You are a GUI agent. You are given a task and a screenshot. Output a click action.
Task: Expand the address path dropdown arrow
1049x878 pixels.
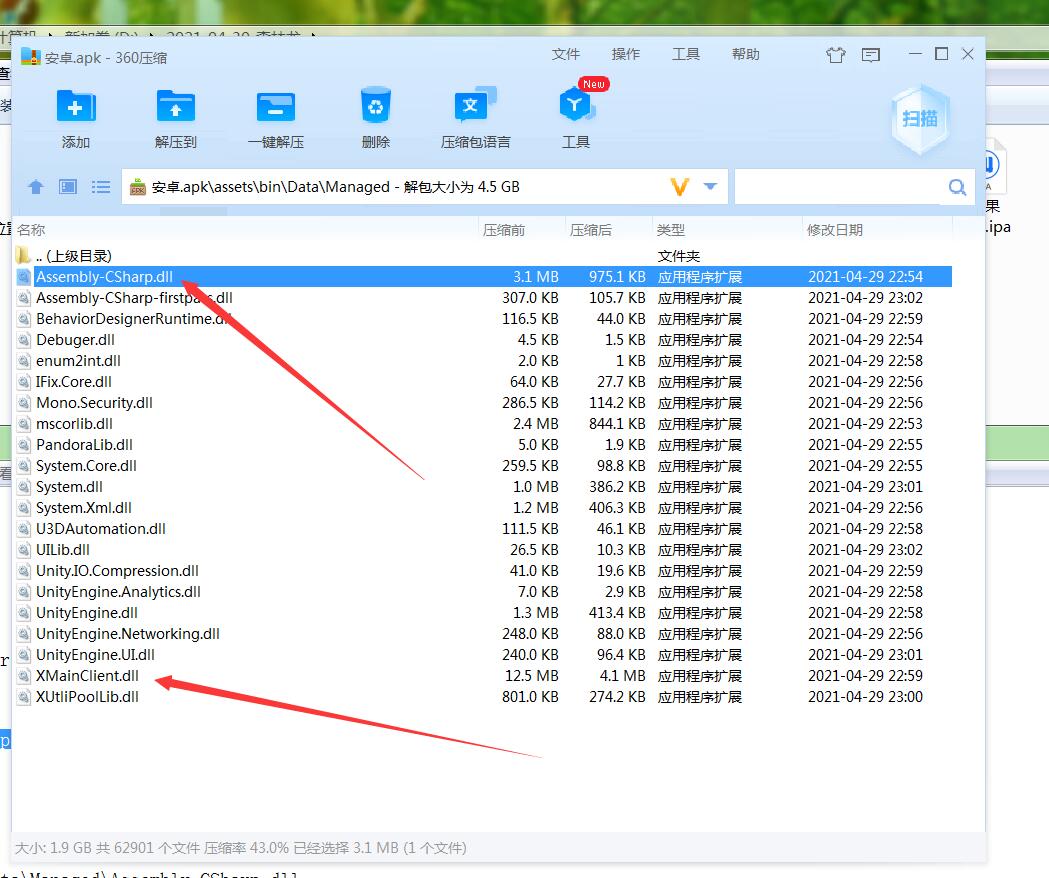(710, 186)
